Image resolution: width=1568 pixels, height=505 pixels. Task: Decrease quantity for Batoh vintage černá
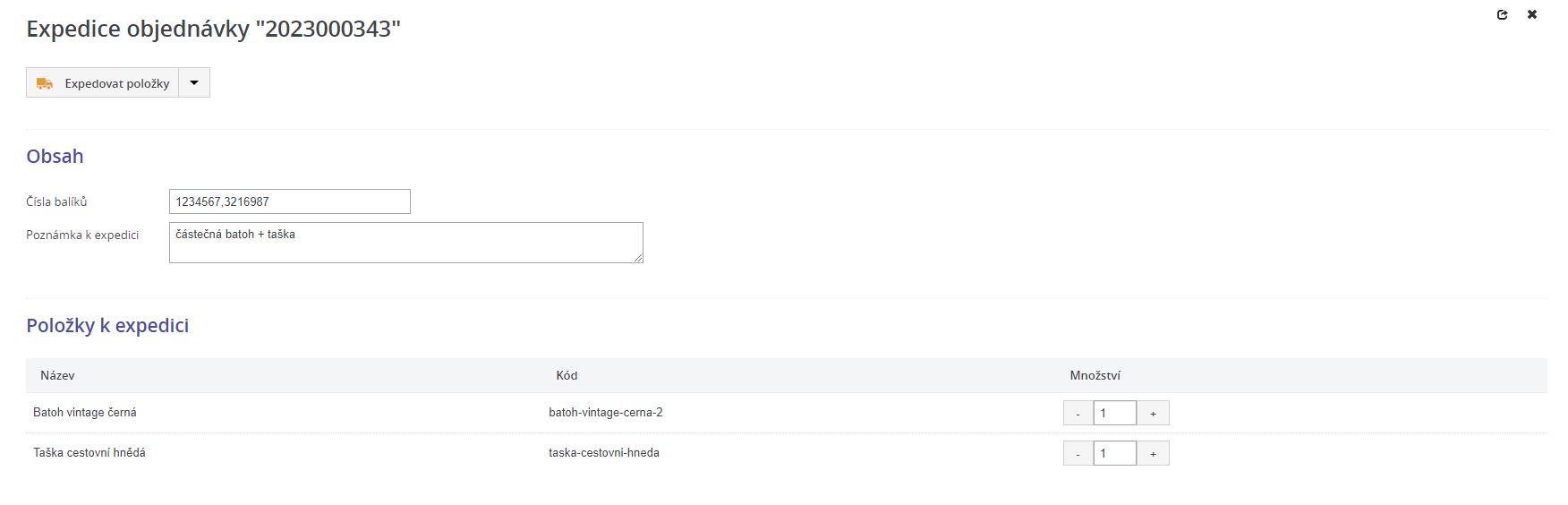point(1078,413)
